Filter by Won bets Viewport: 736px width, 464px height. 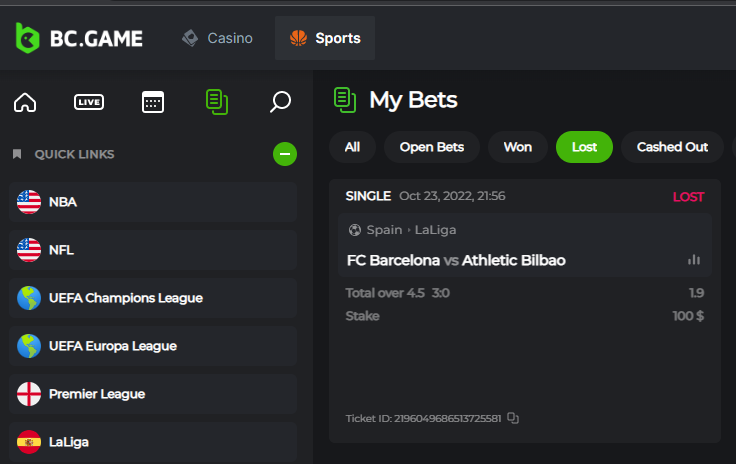point(517,147)
